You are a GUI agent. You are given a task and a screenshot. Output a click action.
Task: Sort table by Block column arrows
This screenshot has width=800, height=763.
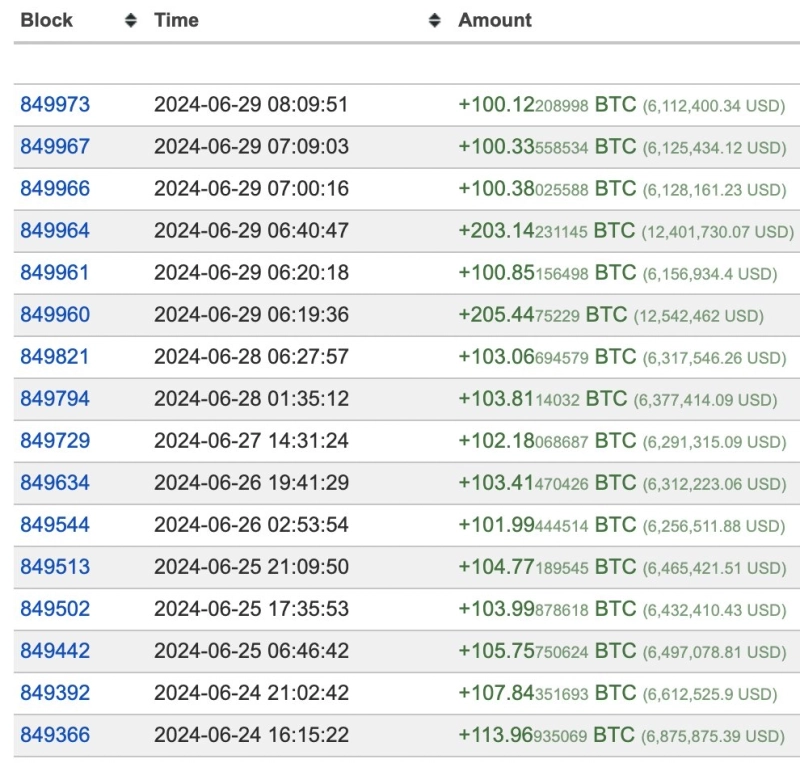(x=130, y=21)
